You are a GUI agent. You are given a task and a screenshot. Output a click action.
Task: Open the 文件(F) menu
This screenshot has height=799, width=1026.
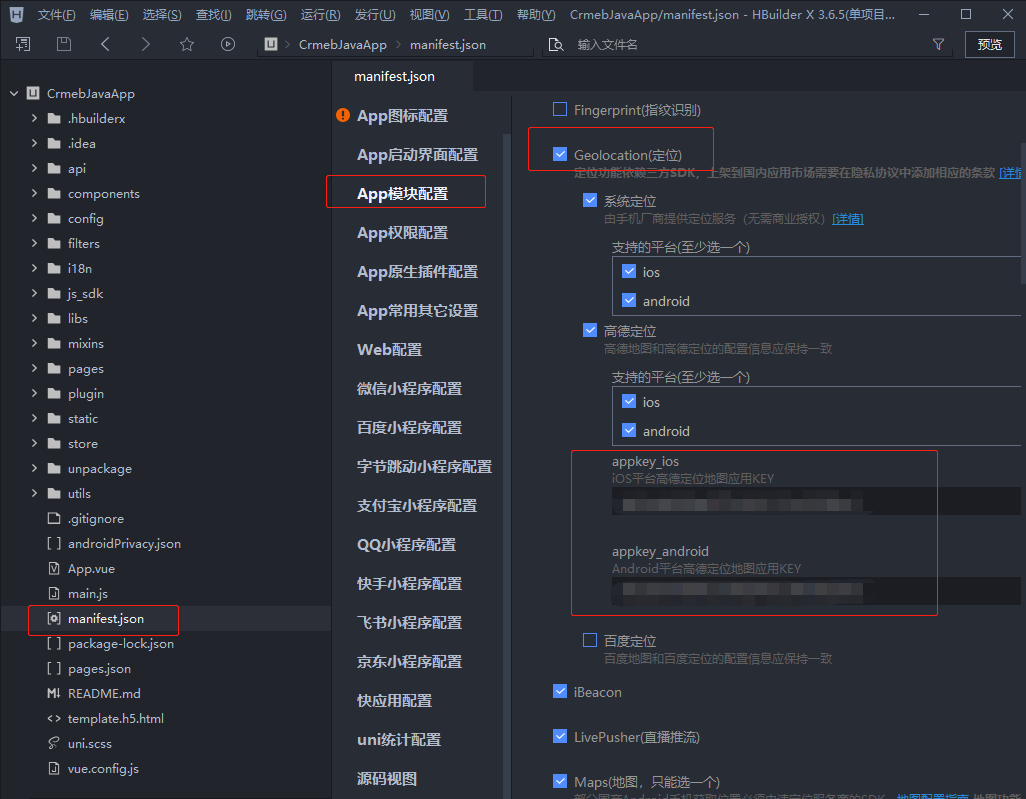pos(56,14)
